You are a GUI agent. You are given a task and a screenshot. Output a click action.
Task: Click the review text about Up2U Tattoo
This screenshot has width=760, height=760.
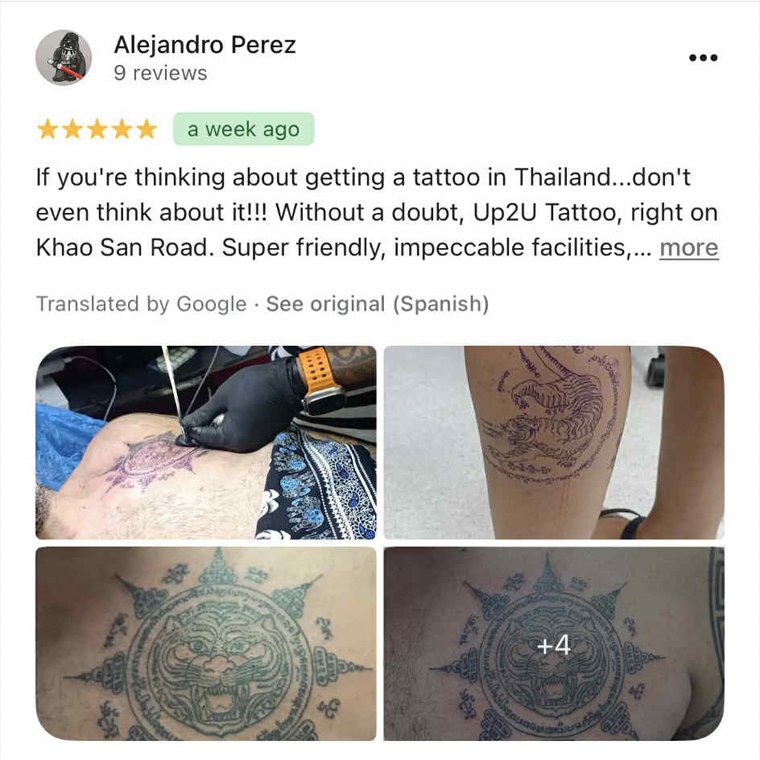click(x=377, y=212)
